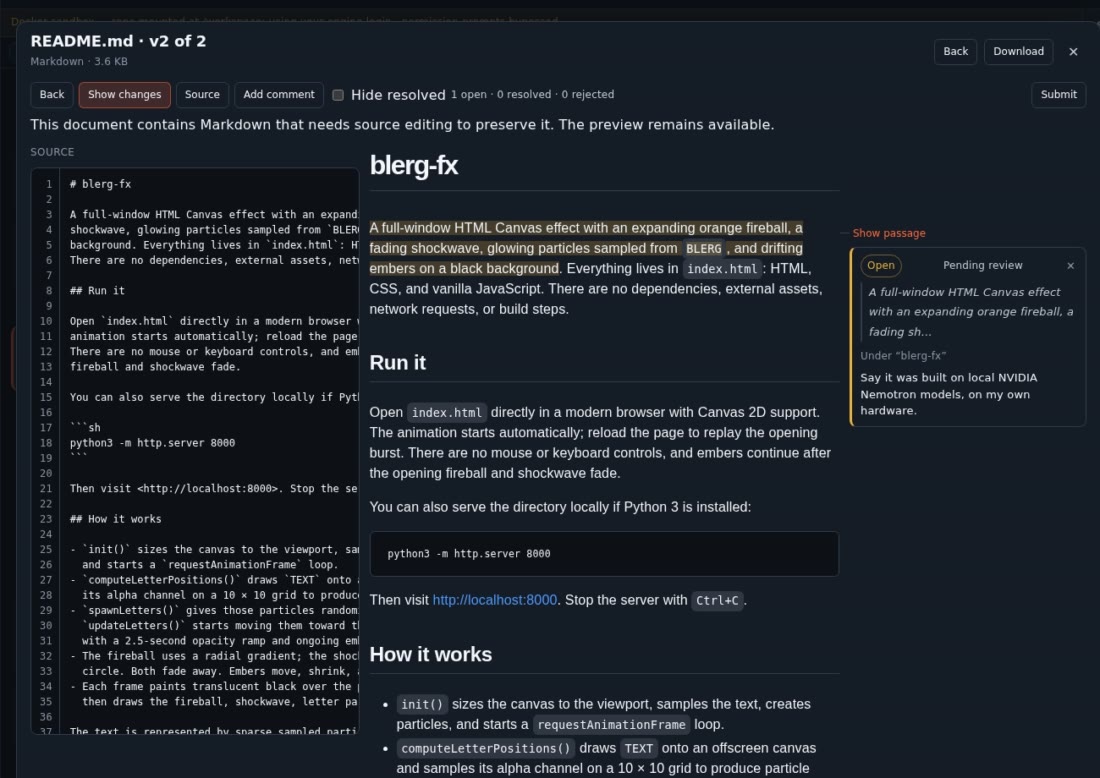Click the comment text about NVIDIA Nemotron models

[x=948, y=394]
